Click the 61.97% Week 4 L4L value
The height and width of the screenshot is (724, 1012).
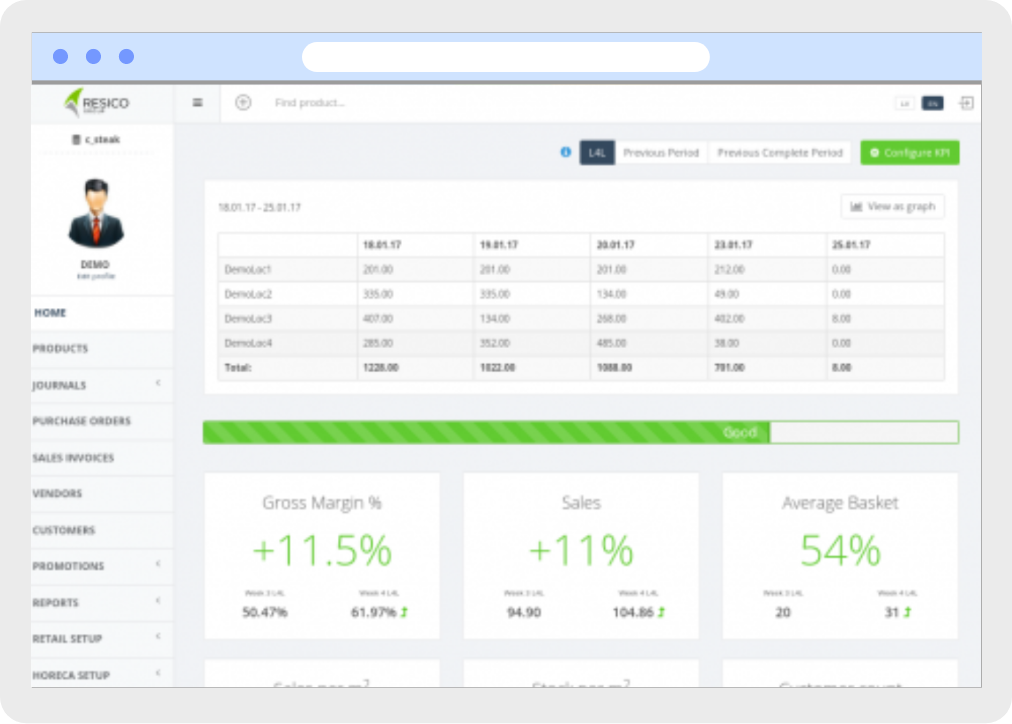pos(373,612)
